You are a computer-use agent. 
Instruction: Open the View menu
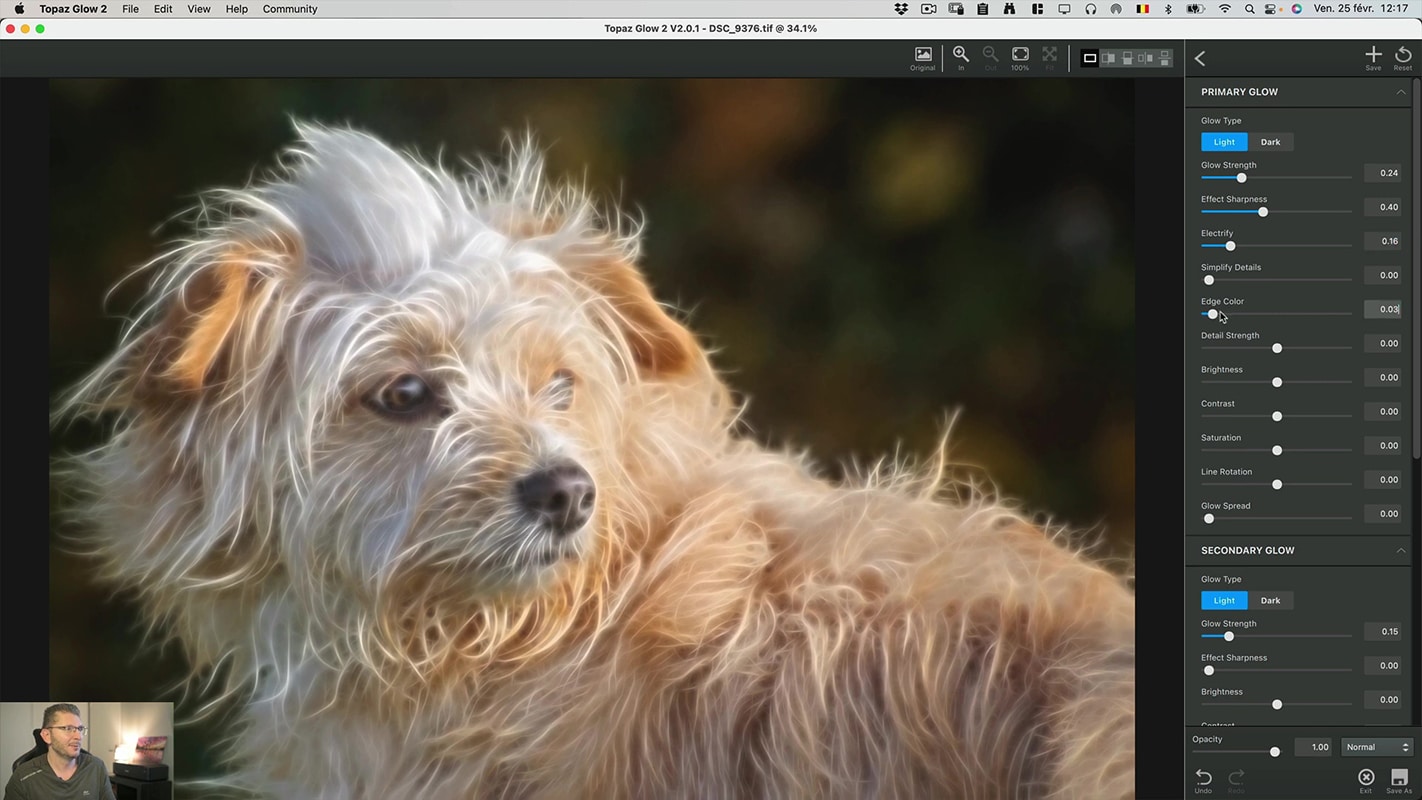pyautogui.click(x=199, y=9)
